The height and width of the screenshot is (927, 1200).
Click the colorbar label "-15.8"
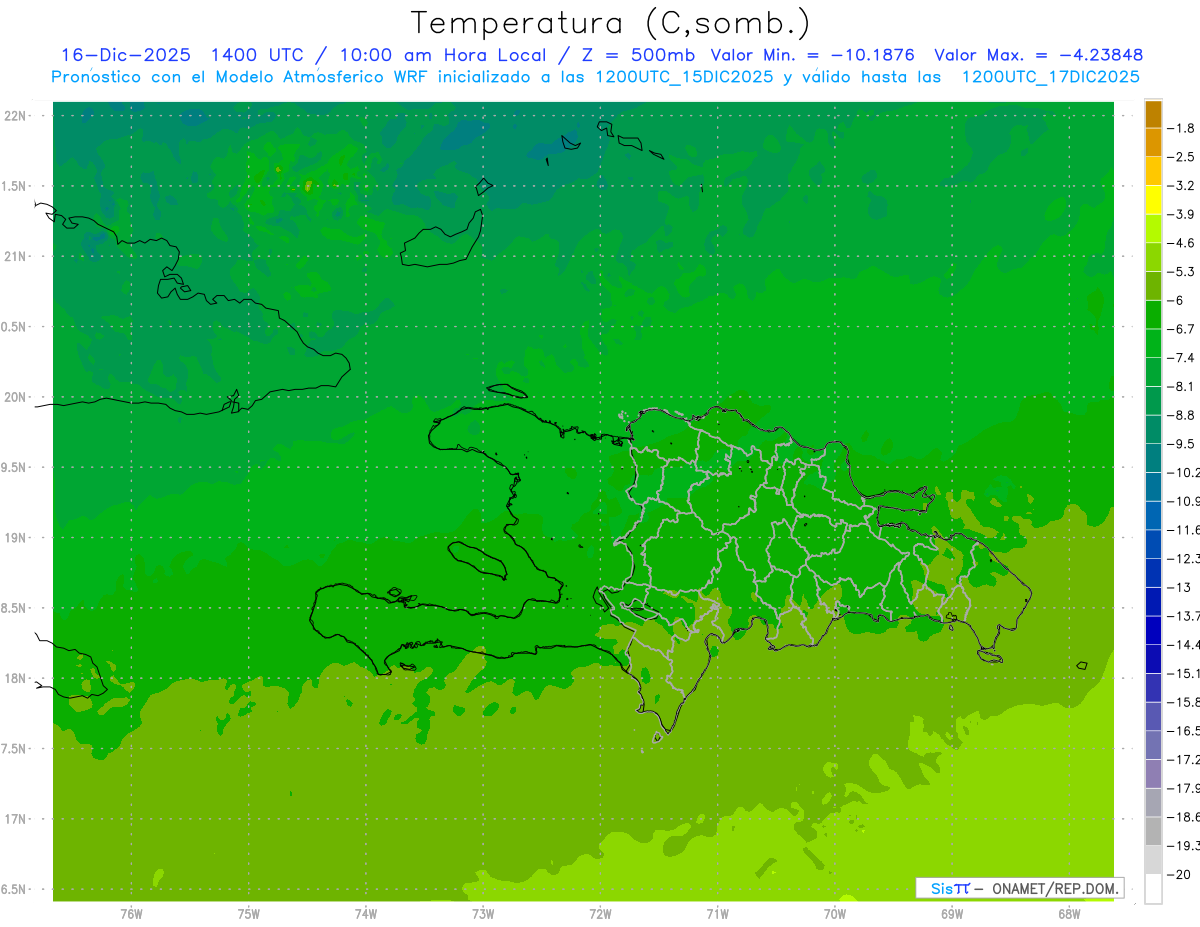click(x=1185, y=701)
